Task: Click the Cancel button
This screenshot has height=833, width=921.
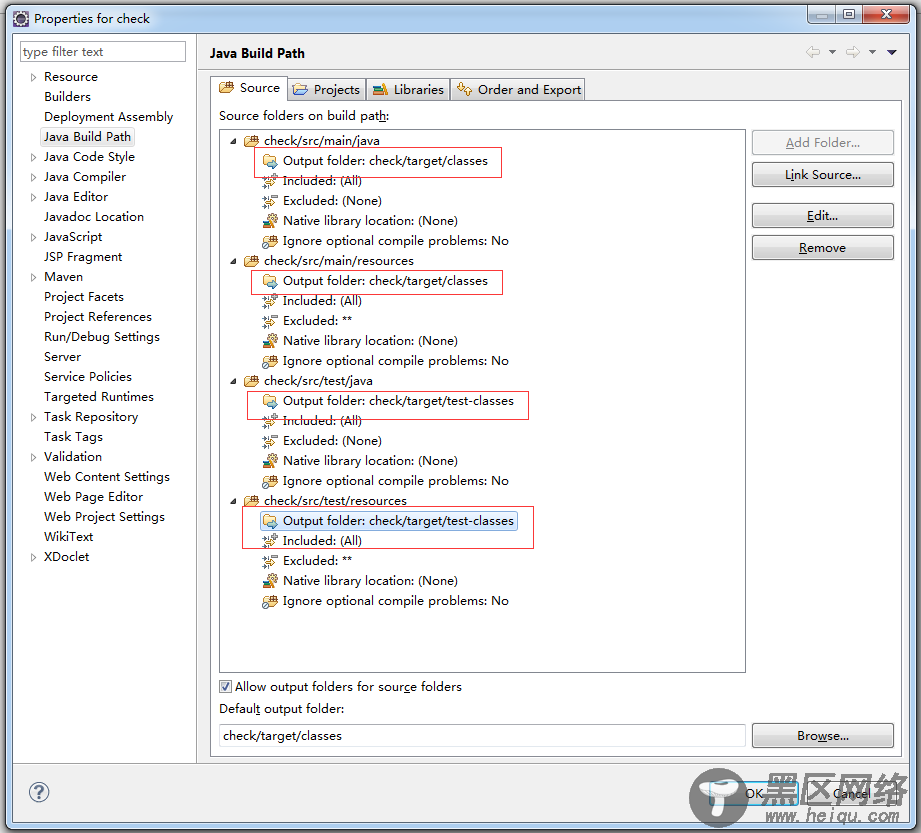Action: coord(851,794)
